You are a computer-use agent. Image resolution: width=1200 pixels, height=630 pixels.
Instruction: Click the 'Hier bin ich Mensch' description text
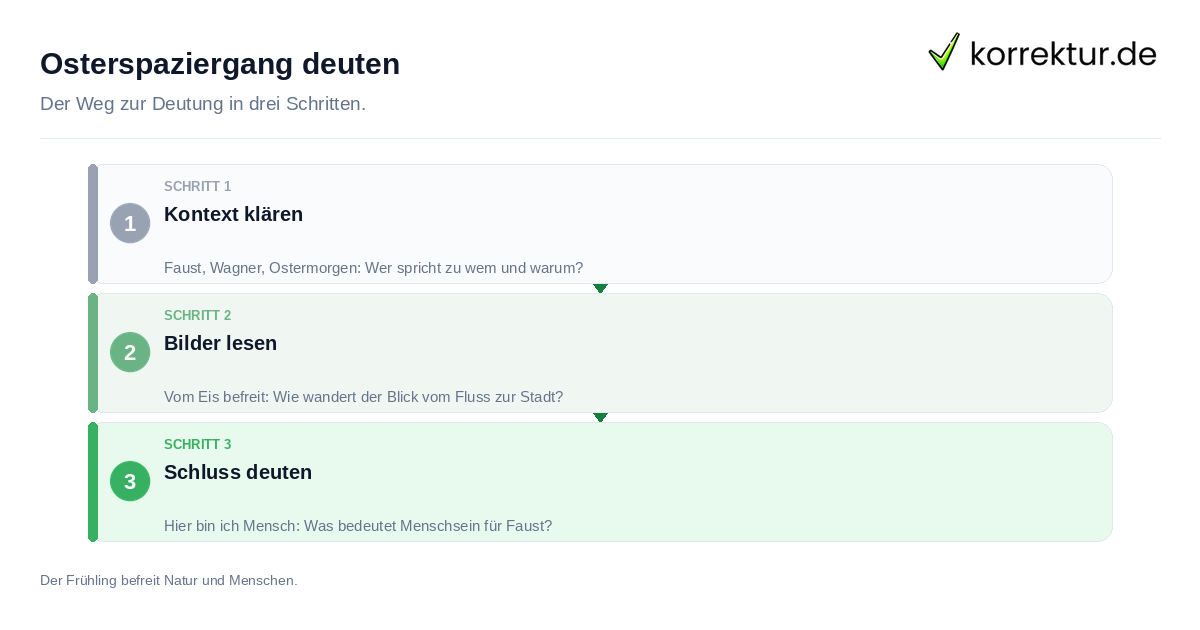pyautogui.click(x=358, y=526)
